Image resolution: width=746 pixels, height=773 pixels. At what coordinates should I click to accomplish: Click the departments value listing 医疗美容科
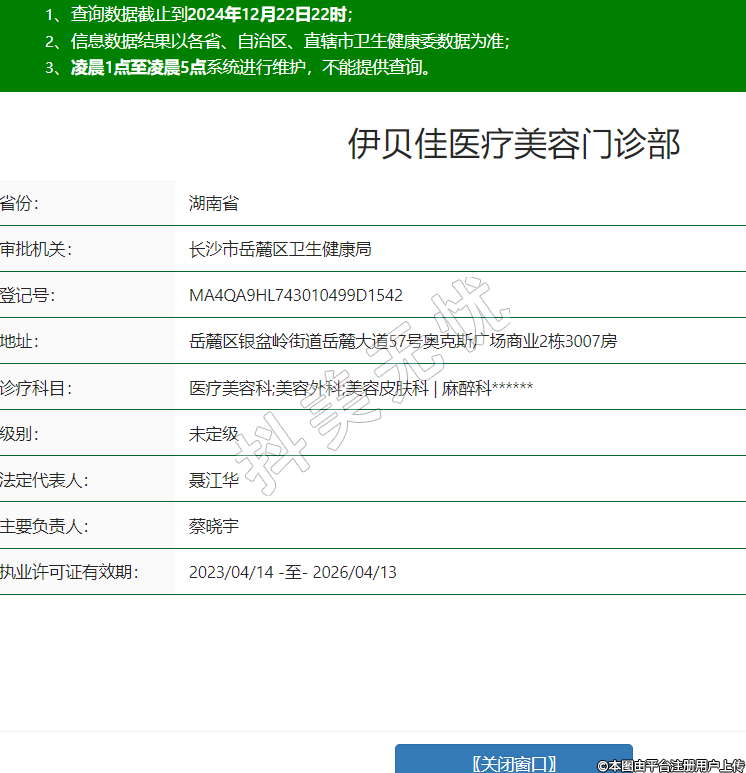(361, 387)
